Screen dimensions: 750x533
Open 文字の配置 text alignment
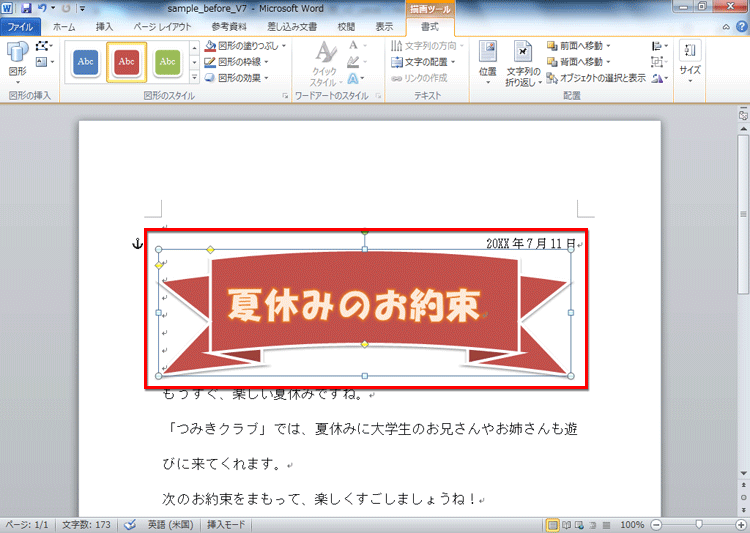pyautogui.click(x=423, y=62)
